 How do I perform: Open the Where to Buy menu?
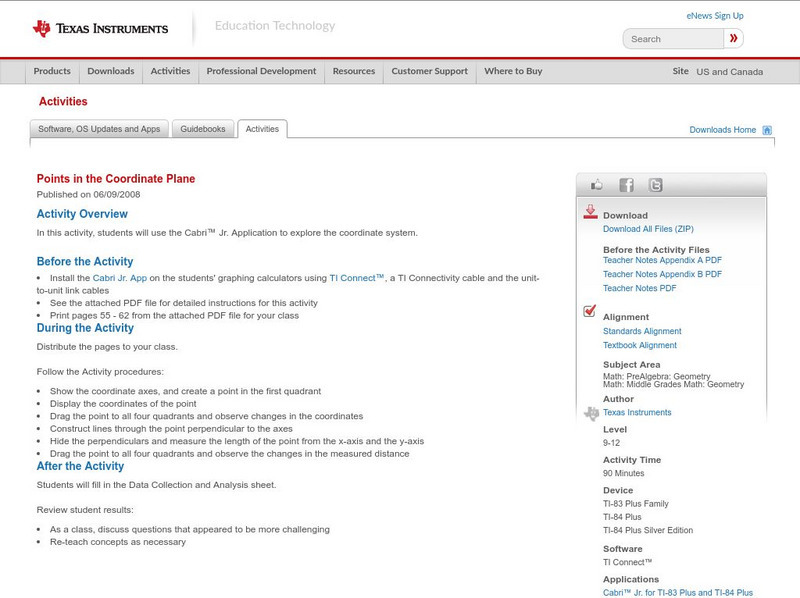click(513, 71)
